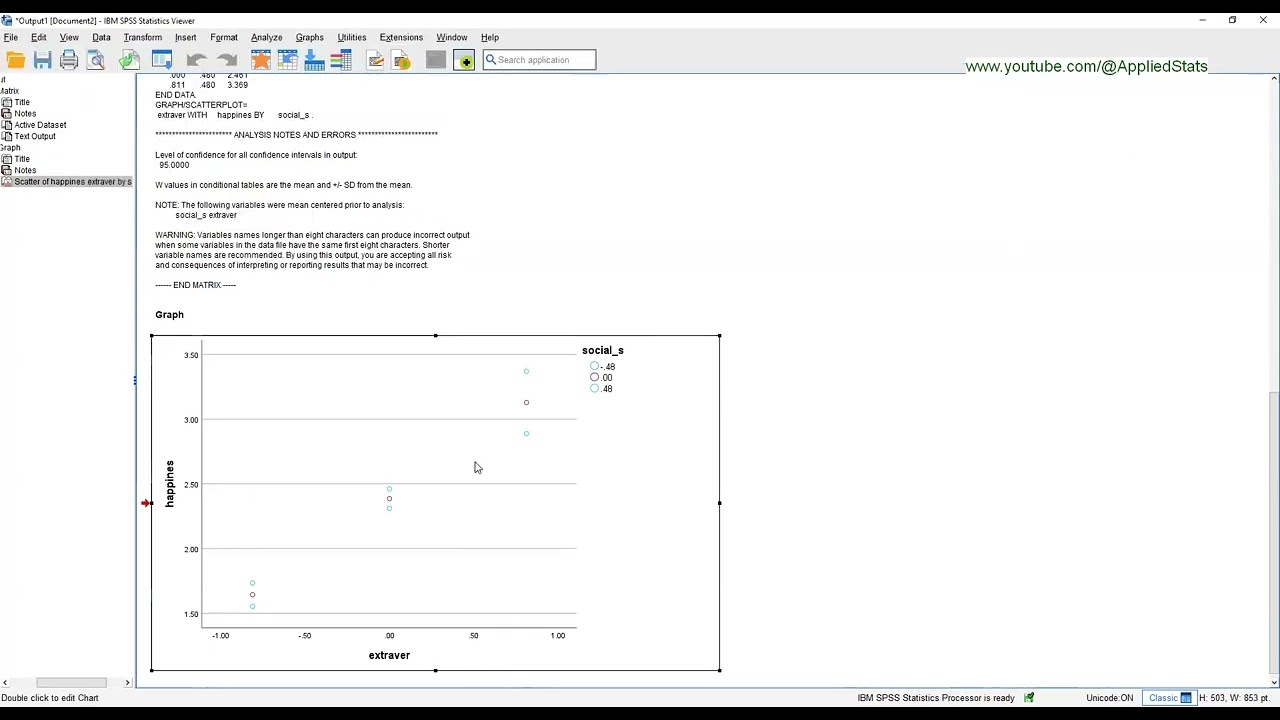Viewport: 1280px width, 720px height.
Task: Open the Extensions menu
Action: click(401, 37)
